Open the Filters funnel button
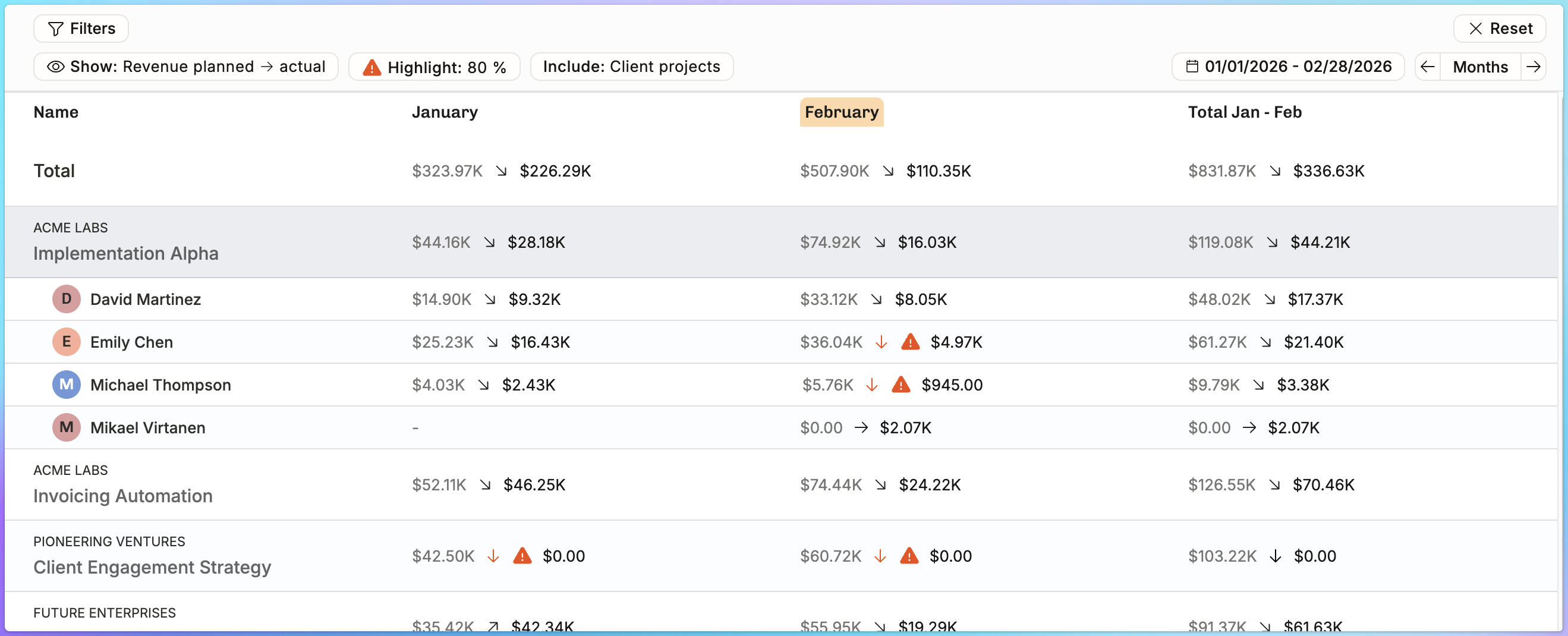1568x636 pixels. tap(81, 29)
